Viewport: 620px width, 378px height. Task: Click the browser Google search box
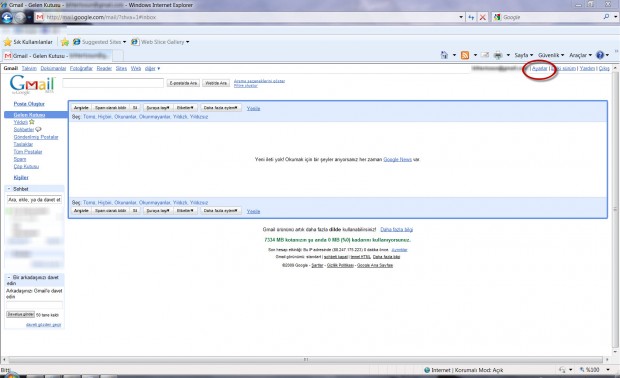551,17
